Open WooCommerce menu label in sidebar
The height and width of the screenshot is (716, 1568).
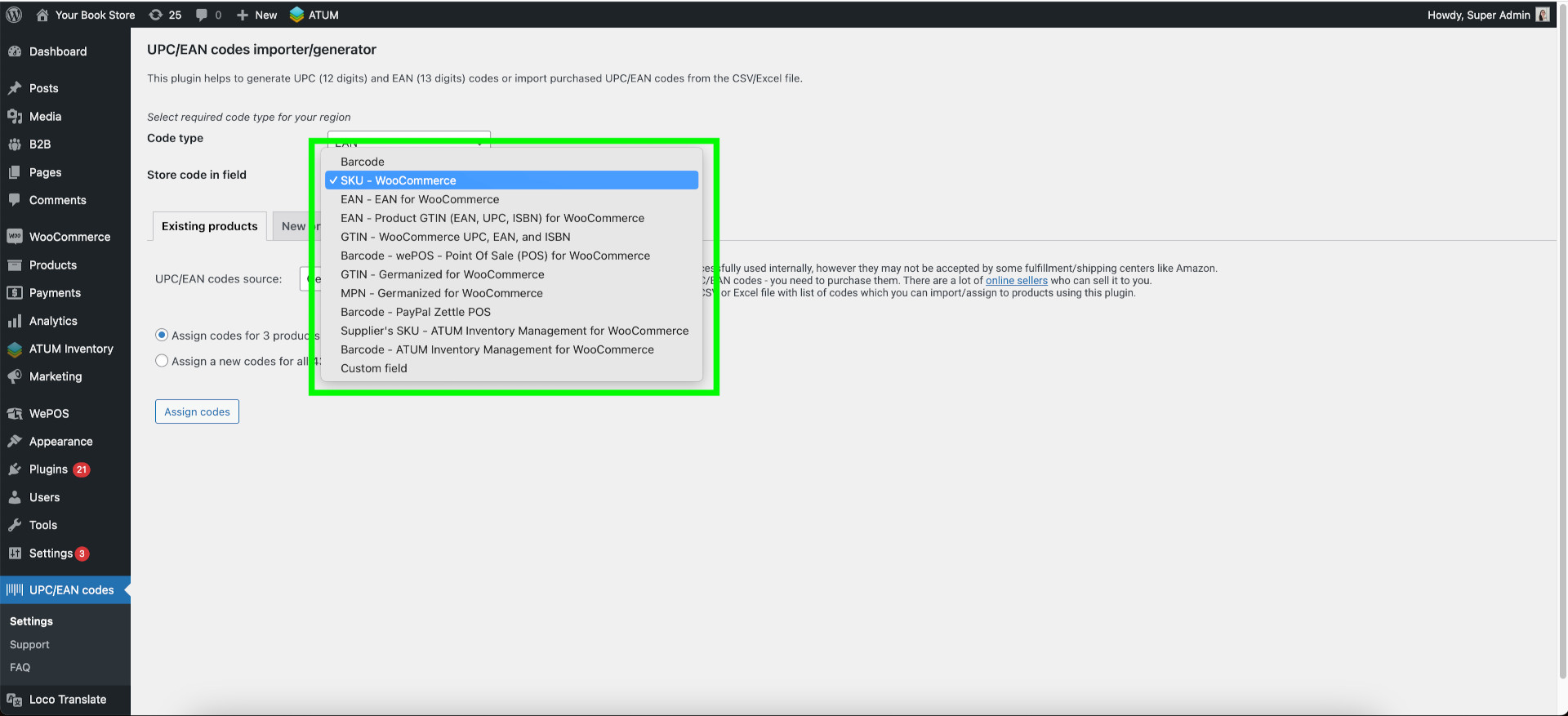pos(70,237)
